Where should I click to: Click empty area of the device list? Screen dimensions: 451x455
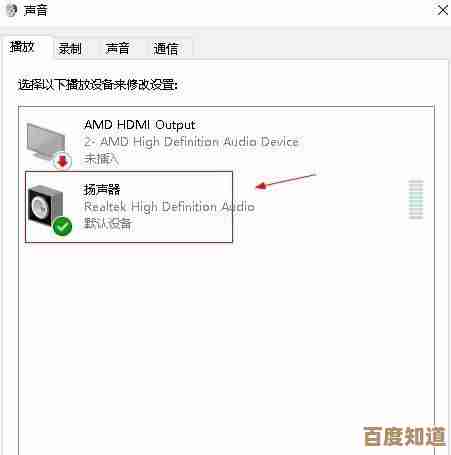pos(227,333)
